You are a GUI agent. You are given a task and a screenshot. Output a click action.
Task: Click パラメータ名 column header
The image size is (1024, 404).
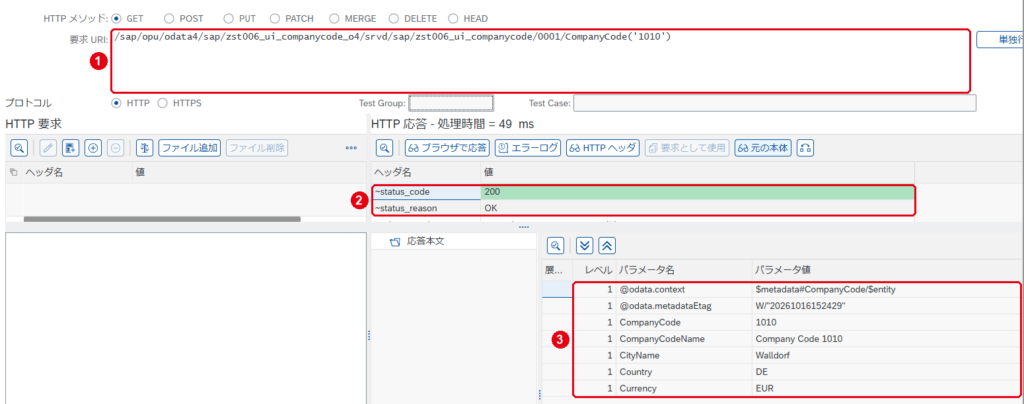pyautogui.click(x=683, y=270)
